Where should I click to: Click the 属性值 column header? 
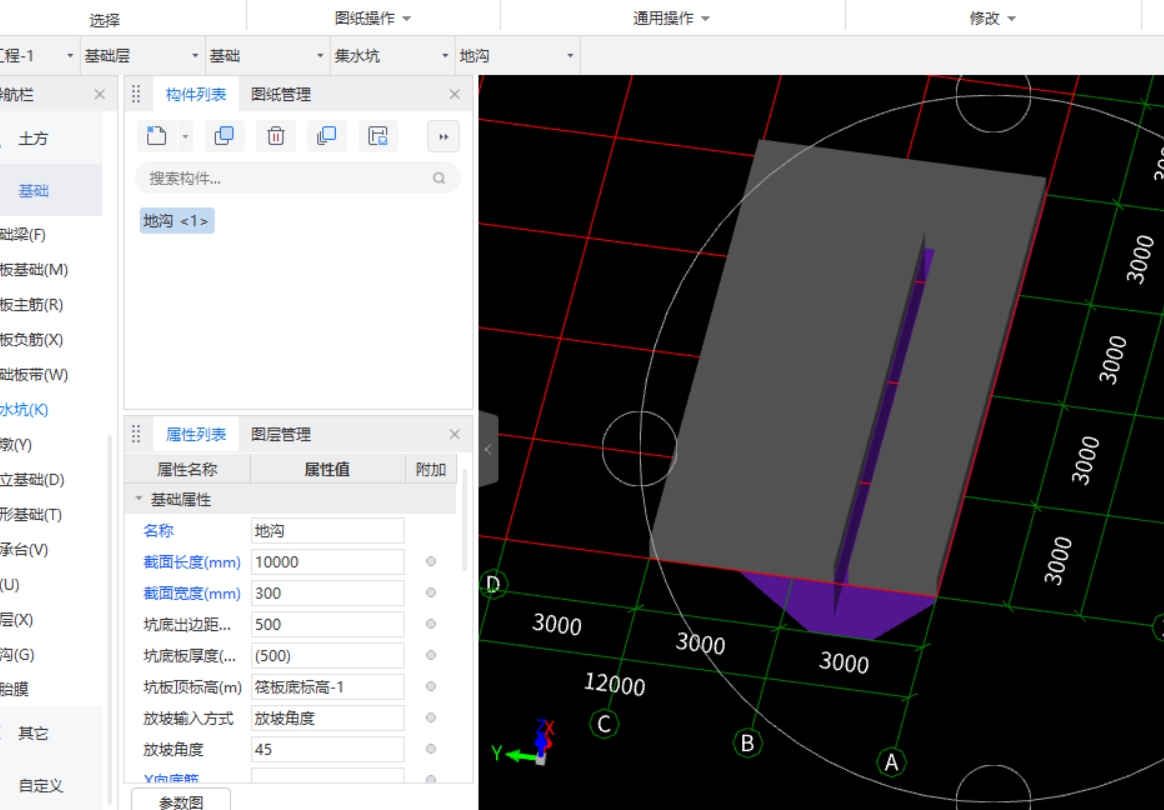(x=327, y=469)
